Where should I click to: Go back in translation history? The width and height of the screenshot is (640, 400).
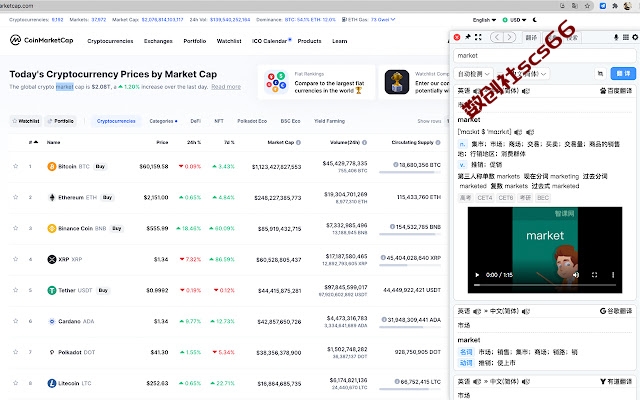[497, 37]
